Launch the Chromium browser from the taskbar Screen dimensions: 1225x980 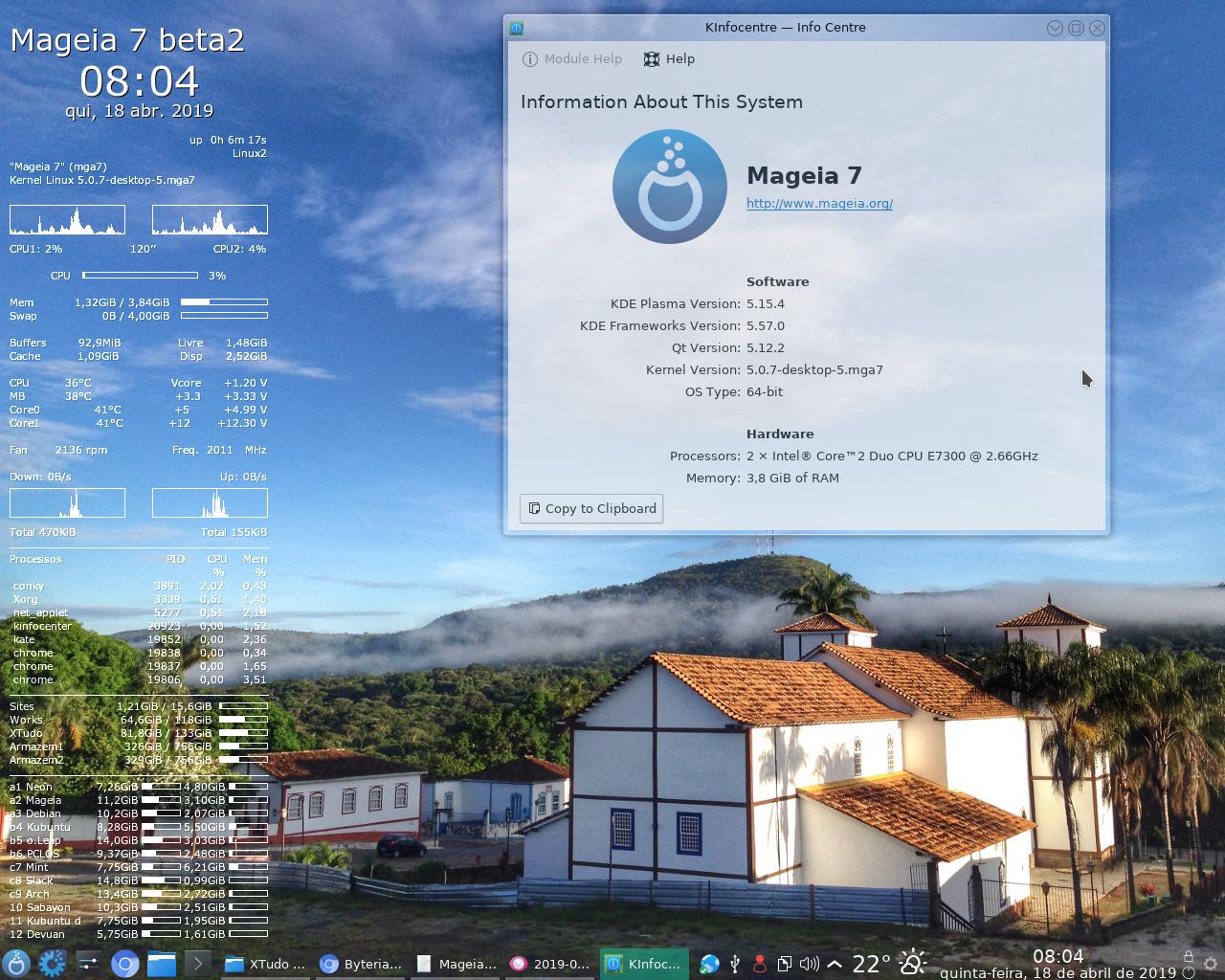(x=124, y=964)
